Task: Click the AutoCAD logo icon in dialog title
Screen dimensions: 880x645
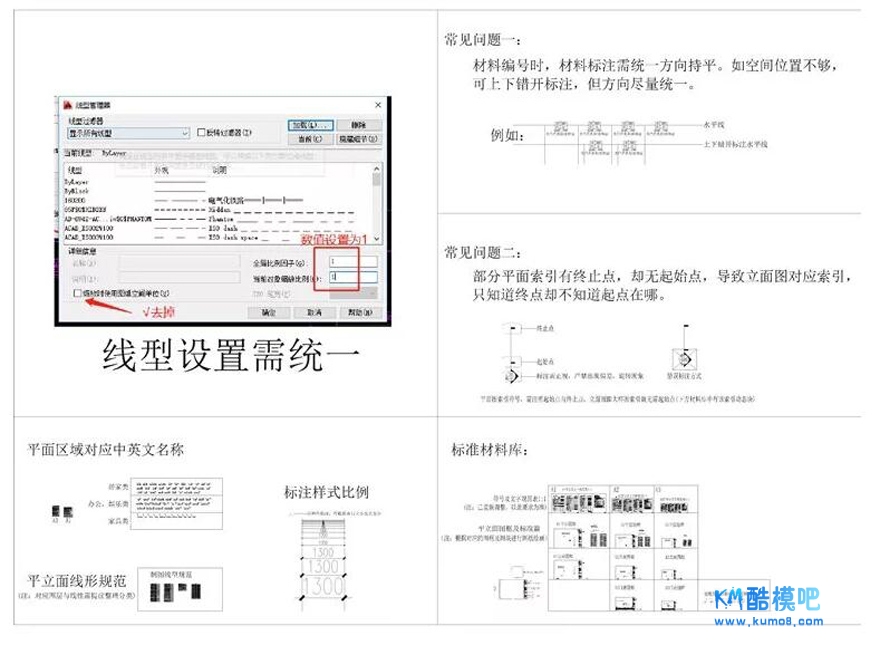Action: tap(67, 104)
